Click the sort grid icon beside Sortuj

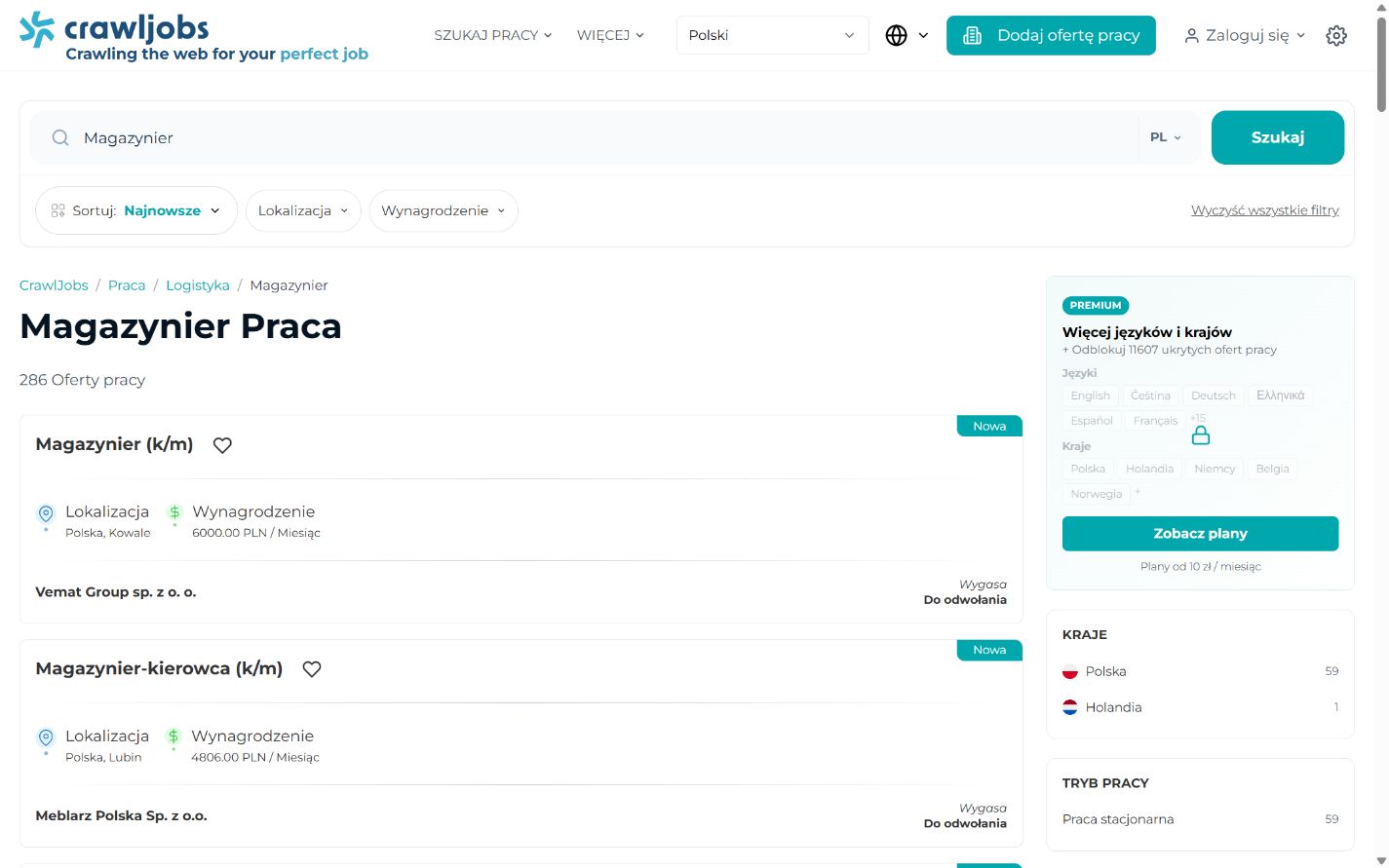click(x=58, y=210)
